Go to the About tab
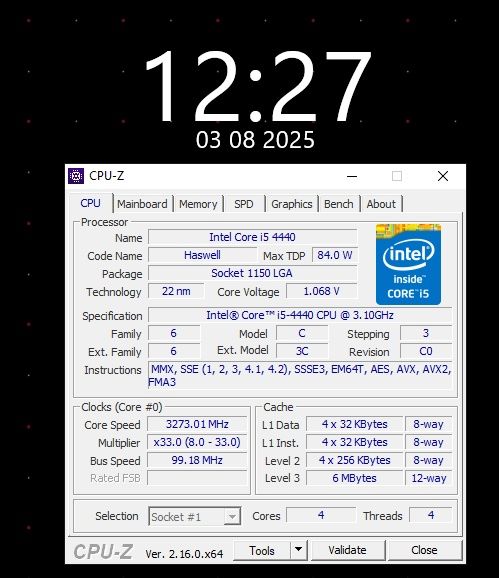The image size is (499, 578). (x=381, y=204)
